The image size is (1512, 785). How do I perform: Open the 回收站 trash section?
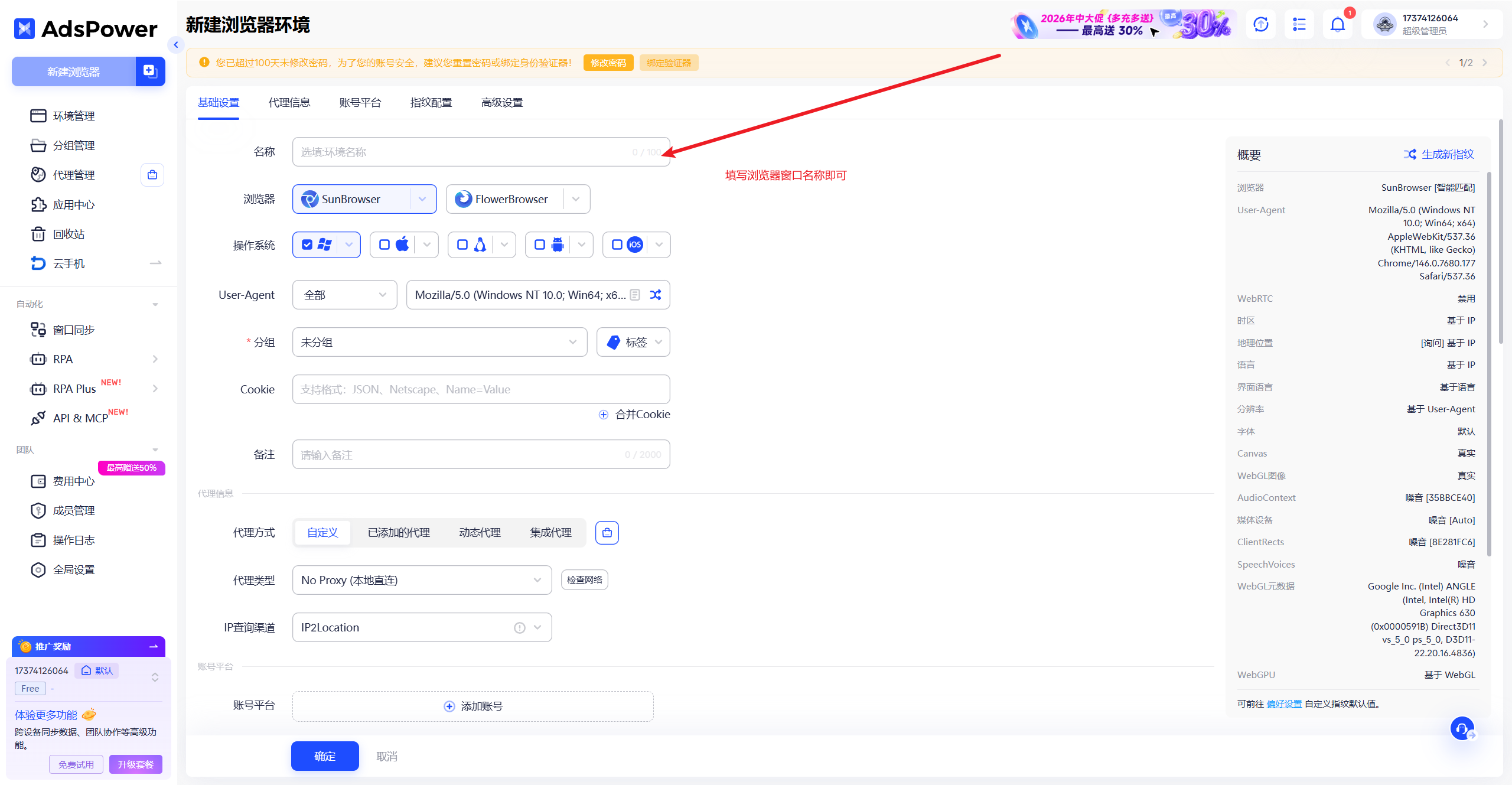69,234
